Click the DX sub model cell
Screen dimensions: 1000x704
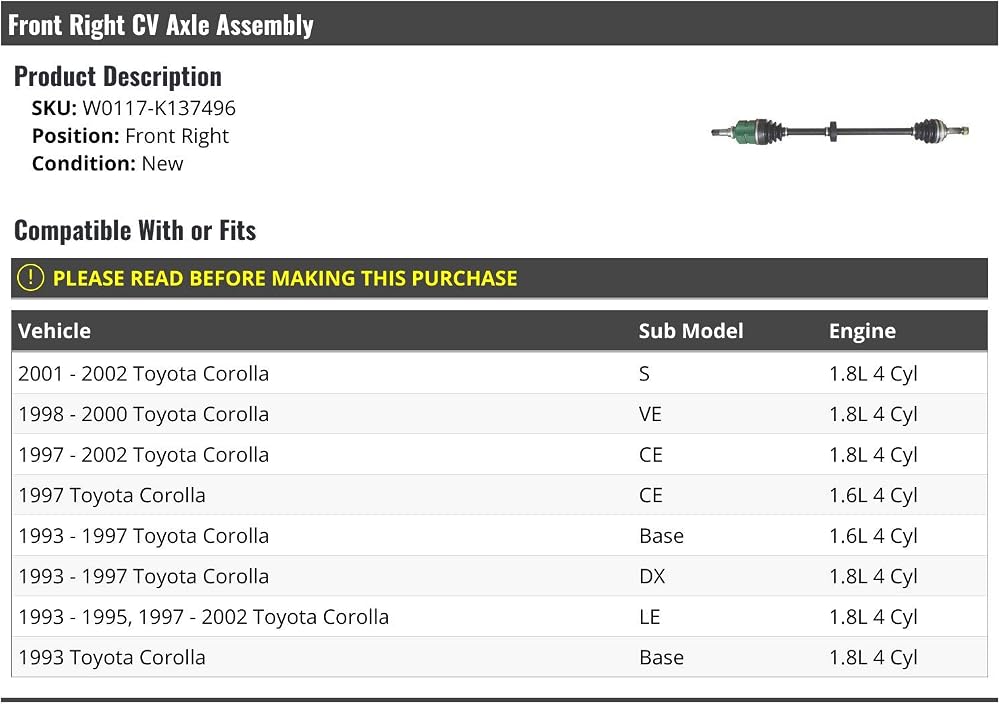[652, 576]
